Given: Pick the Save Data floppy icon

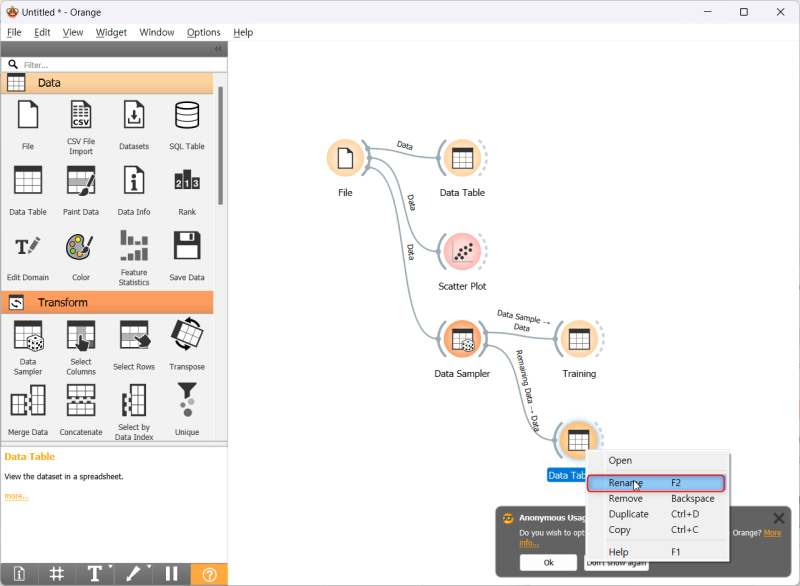Looking at the screenshot, I should click(x=187, y=246).
